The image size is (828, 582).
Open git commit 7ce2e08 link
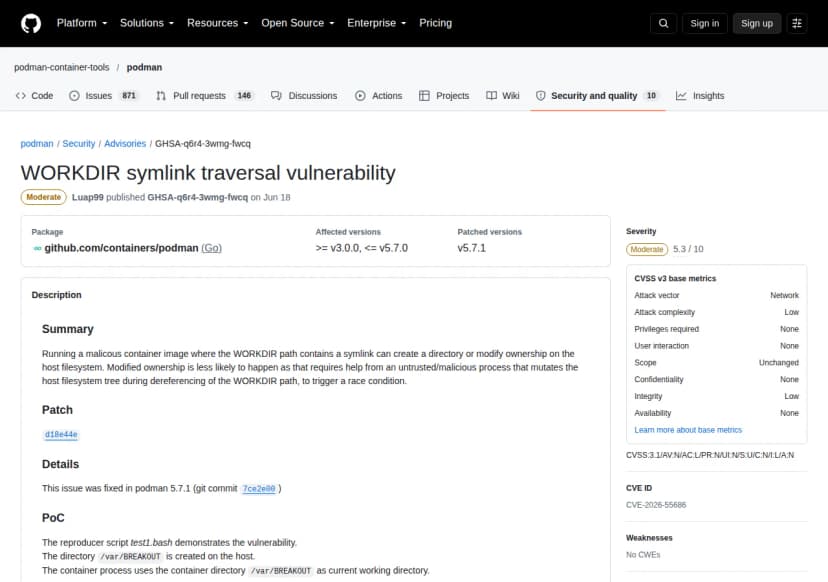[259, 489]
